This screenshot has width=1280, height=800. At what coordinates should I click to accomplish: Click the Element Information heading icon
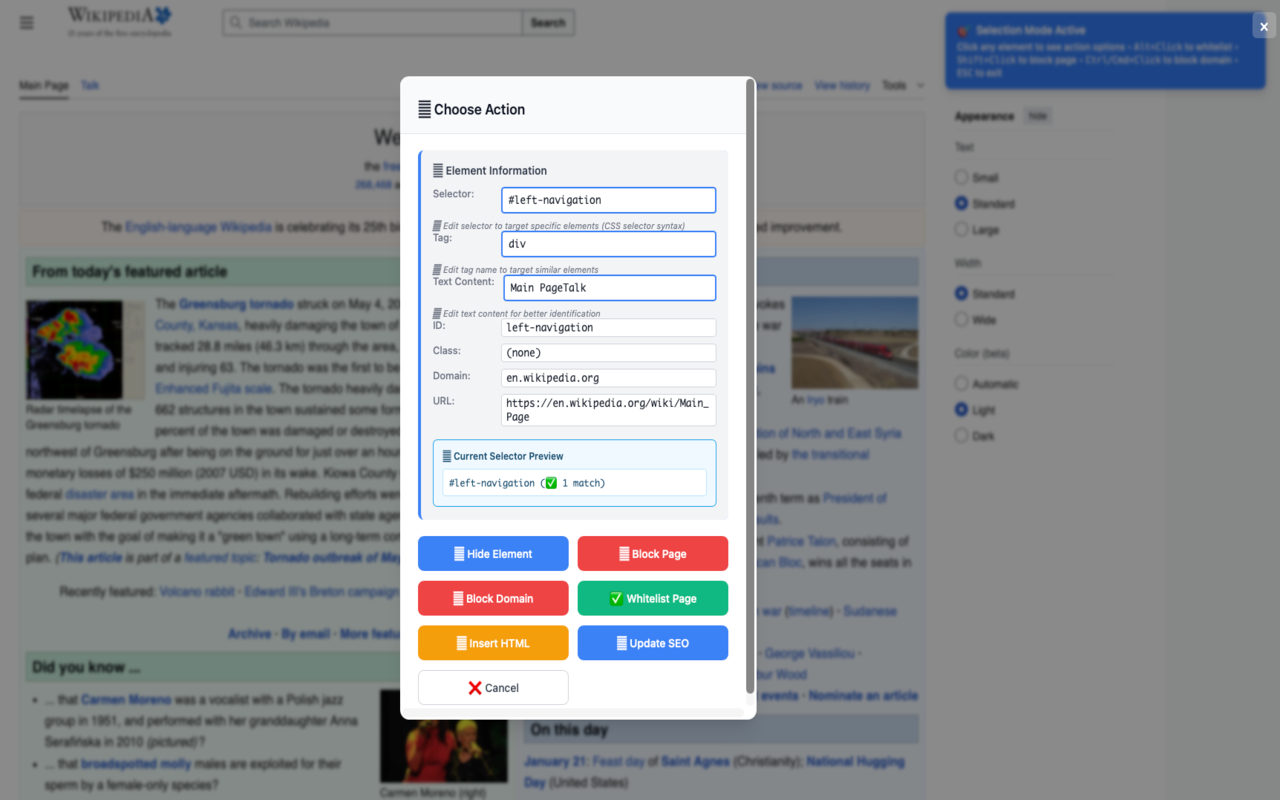click(x=438, y=171)
